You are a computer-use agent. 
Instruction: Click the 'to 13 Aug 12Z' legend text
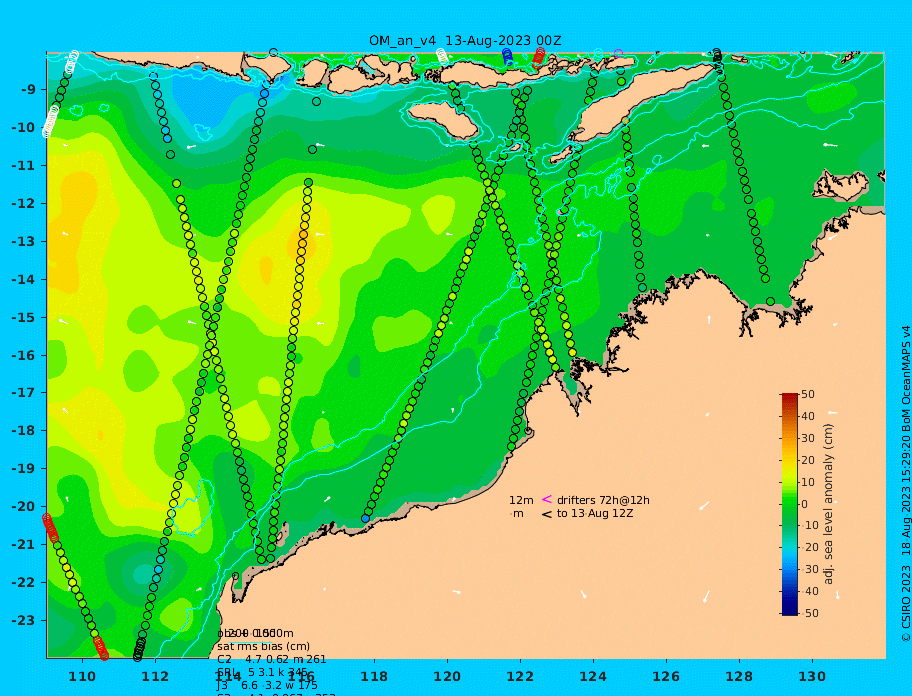(x=595, y=513)
